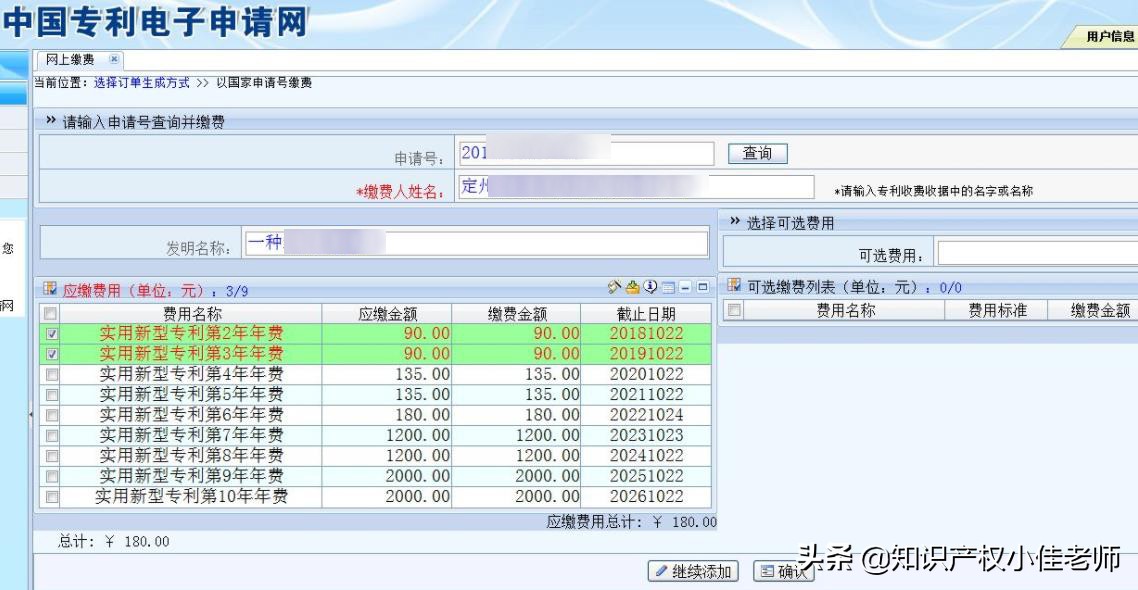Click the list view icon on fee panel toolbar
Screen dimensions: 1138x590
pyautogui.click(x=668, y=285)
